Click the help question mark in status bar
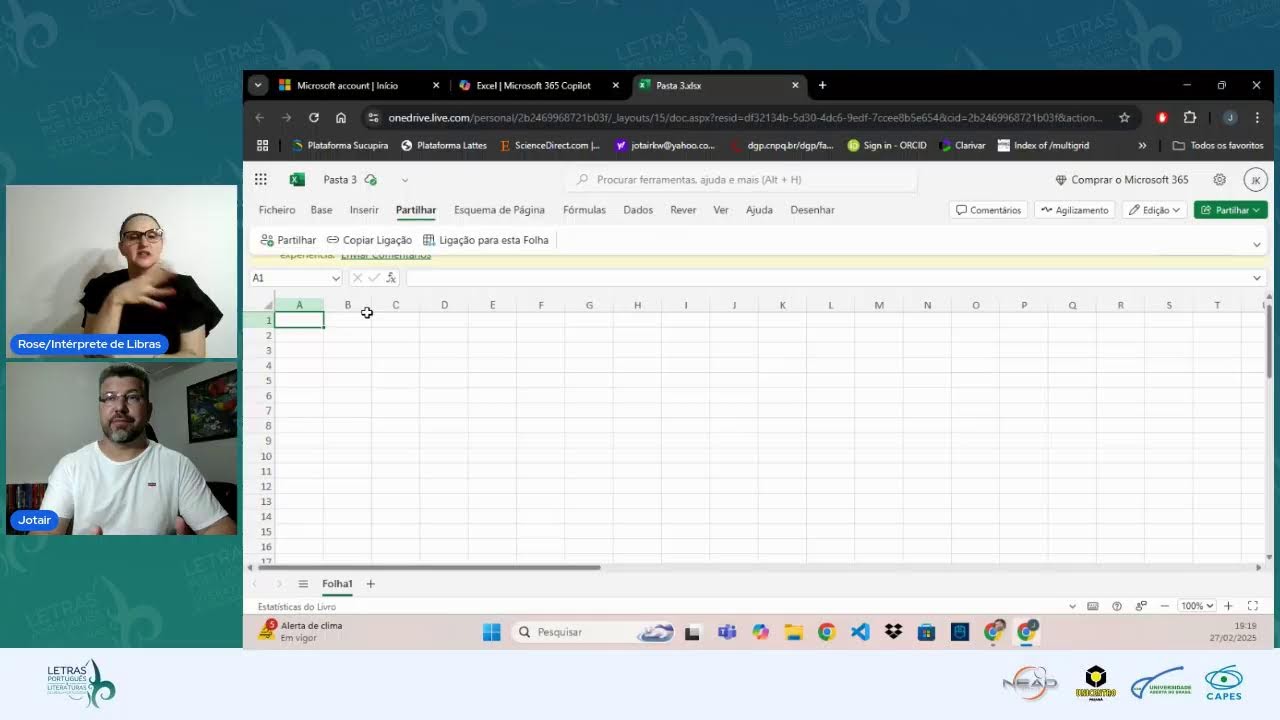 point(1117,606)
